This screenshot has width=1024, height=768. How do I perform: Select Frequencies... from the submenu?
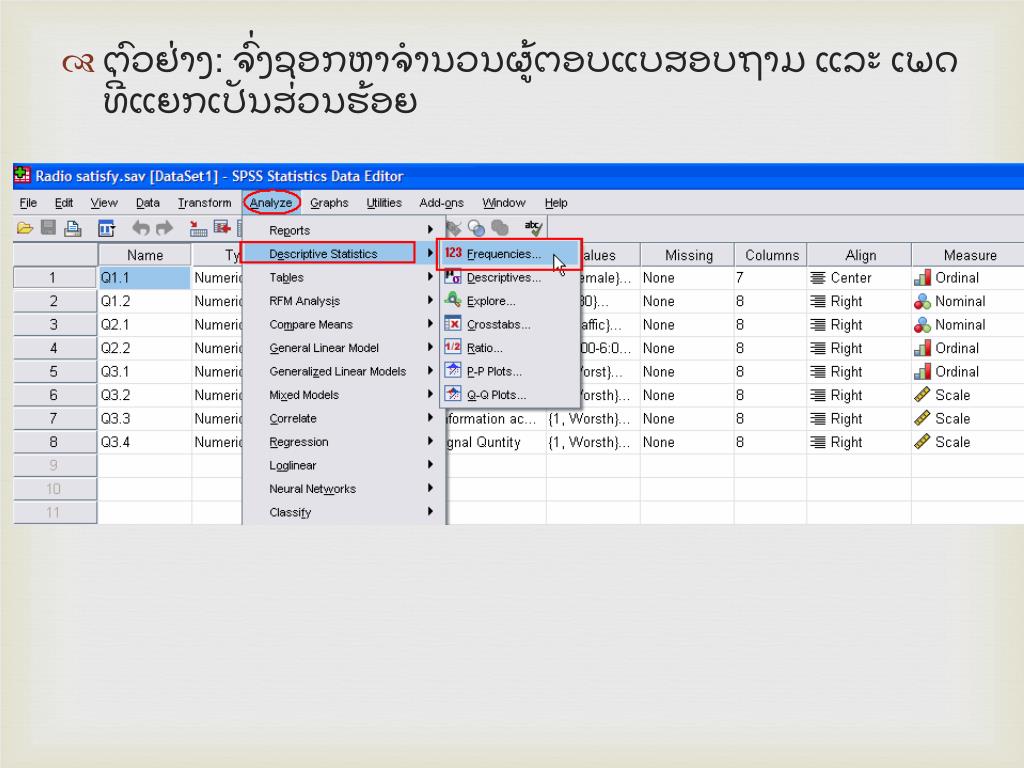pyautogui.click(x=509, y=254)
